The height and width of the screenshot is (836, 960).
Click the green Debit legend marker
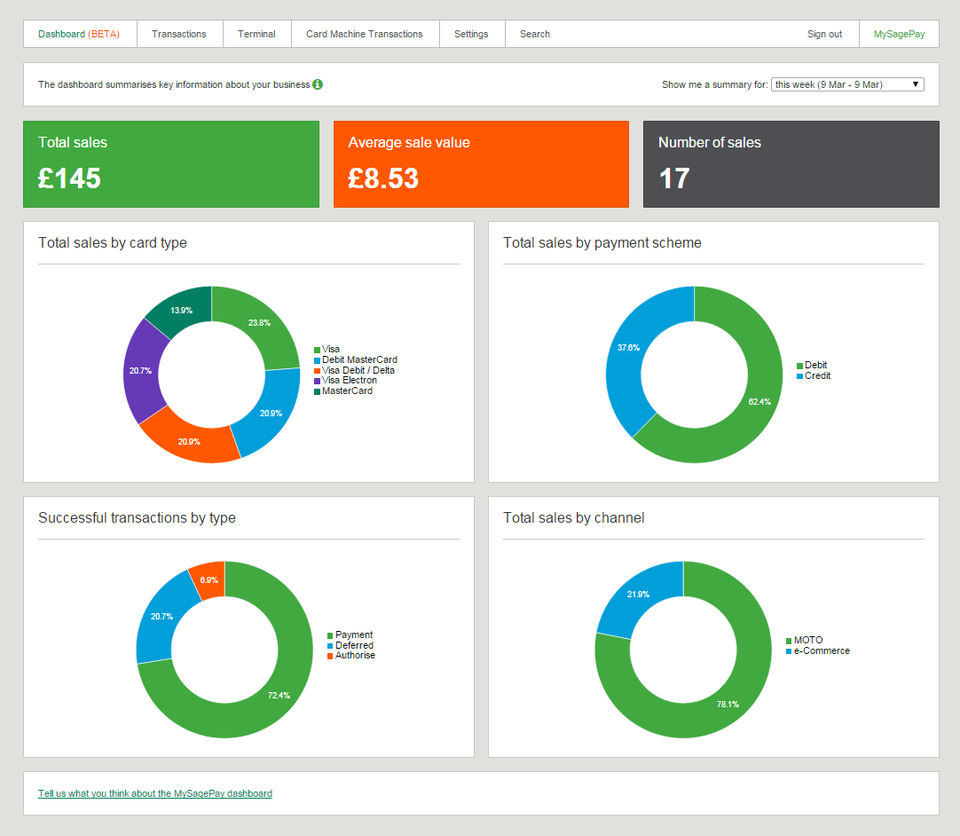pyautogui.click(x=800, y=366)
